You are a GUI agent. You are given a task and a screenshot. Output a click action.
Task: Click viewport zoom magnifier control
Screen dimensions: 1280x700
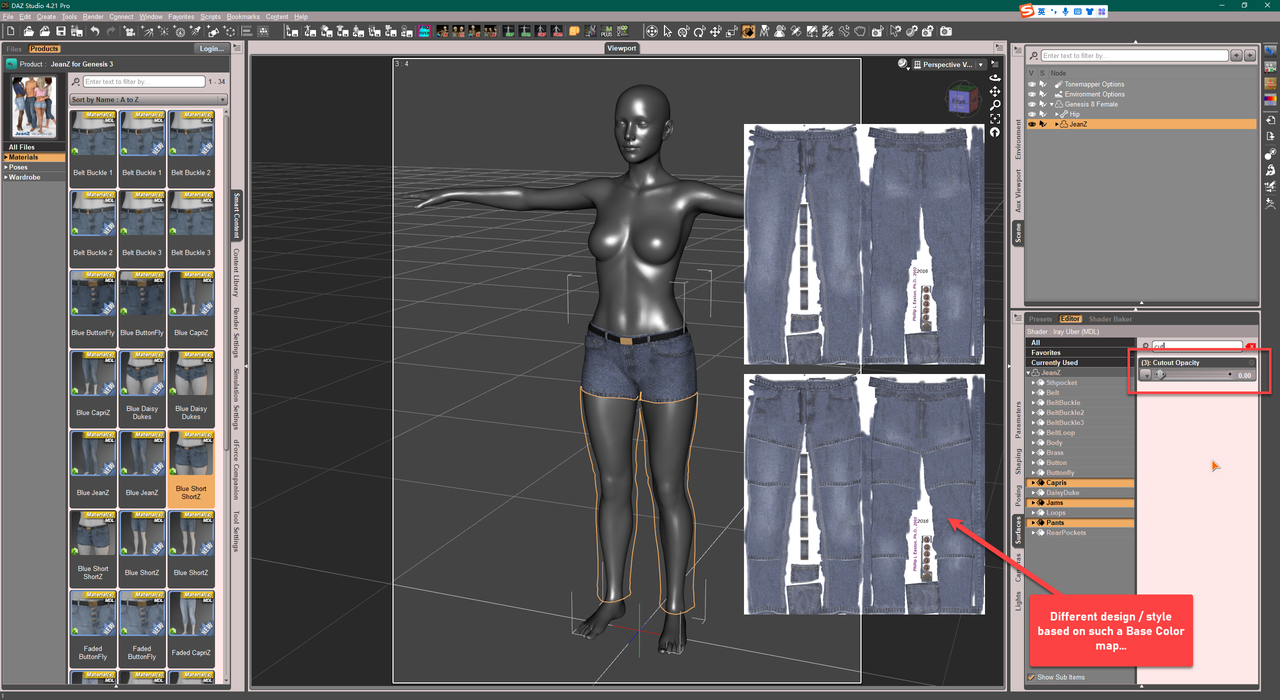(995, 105)
